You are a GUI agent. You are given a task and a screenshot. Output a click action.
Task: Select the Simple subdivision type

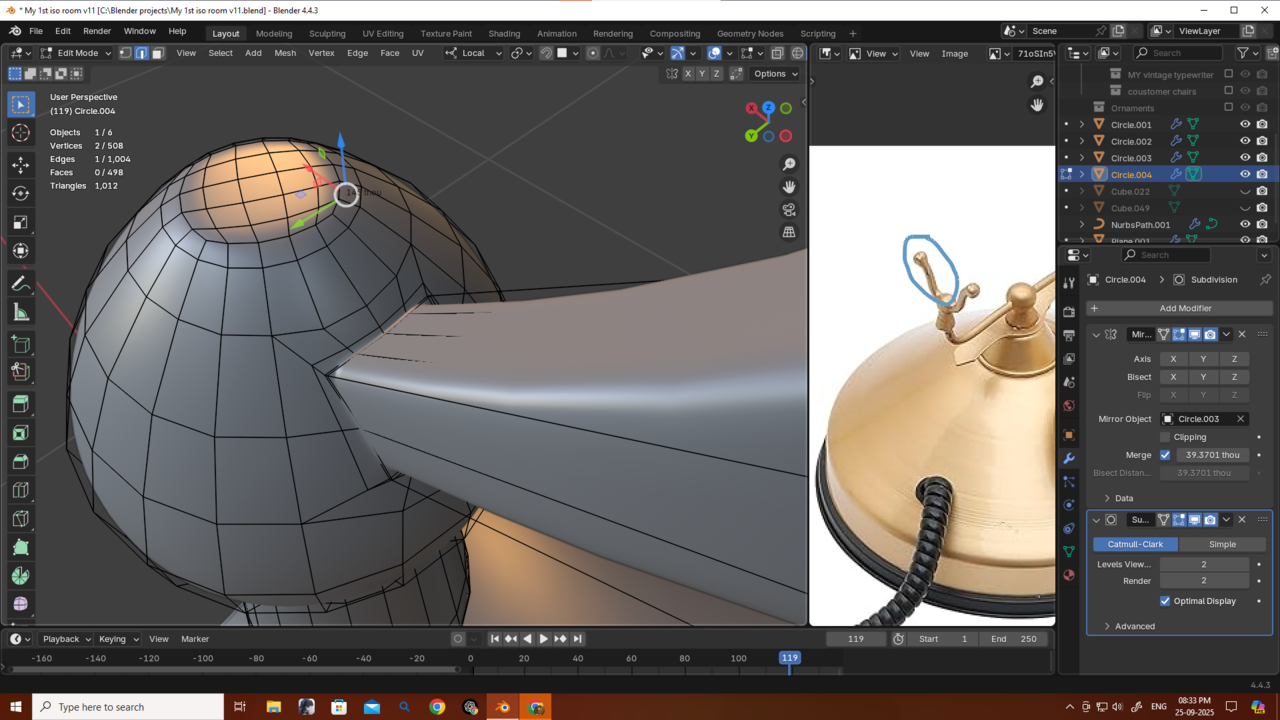click(1222, 544)
